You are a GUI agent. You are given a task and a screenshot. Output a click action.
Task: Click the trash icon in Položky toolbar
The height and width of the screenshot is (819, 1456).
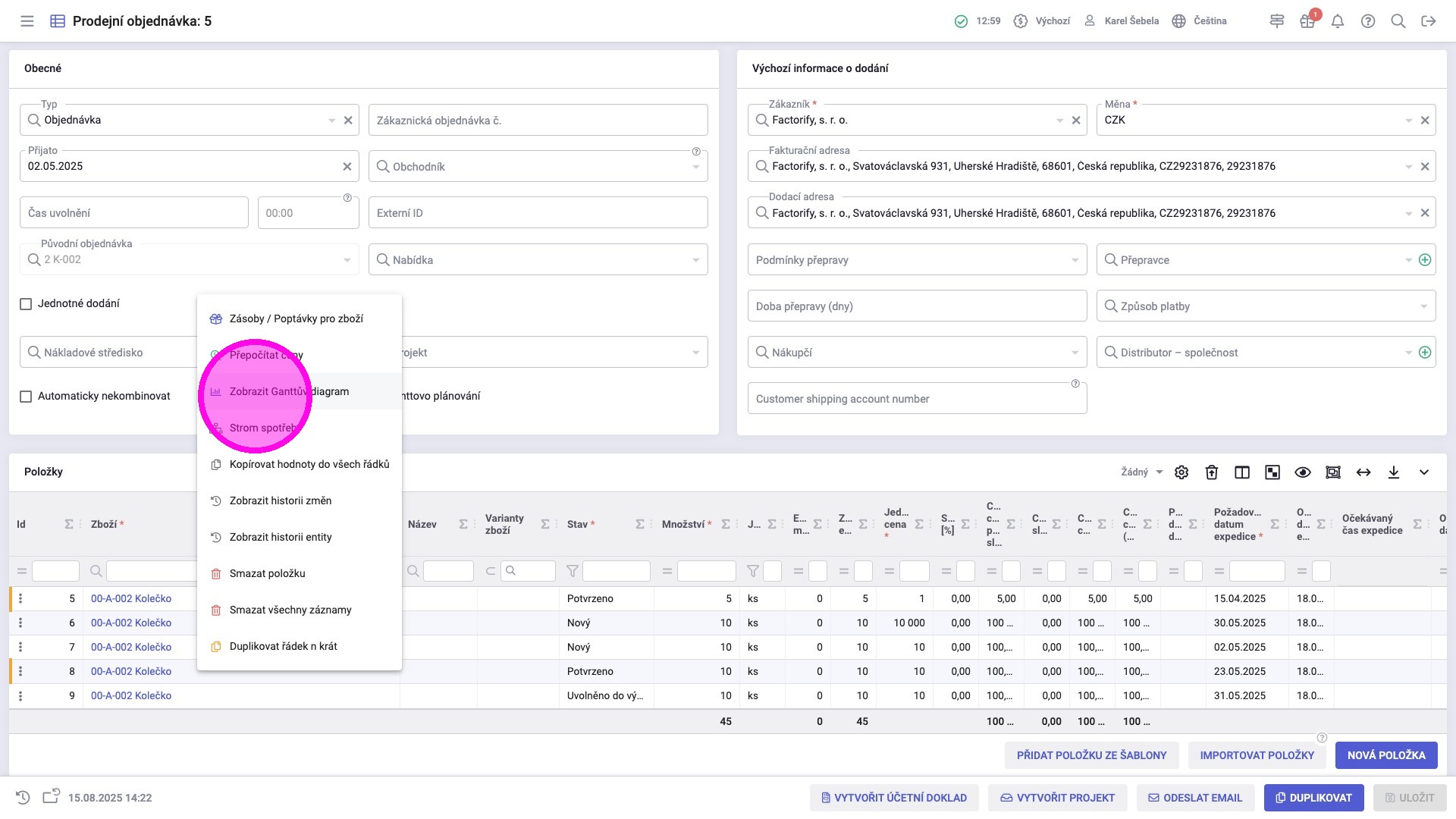(x=1212, y=472)
